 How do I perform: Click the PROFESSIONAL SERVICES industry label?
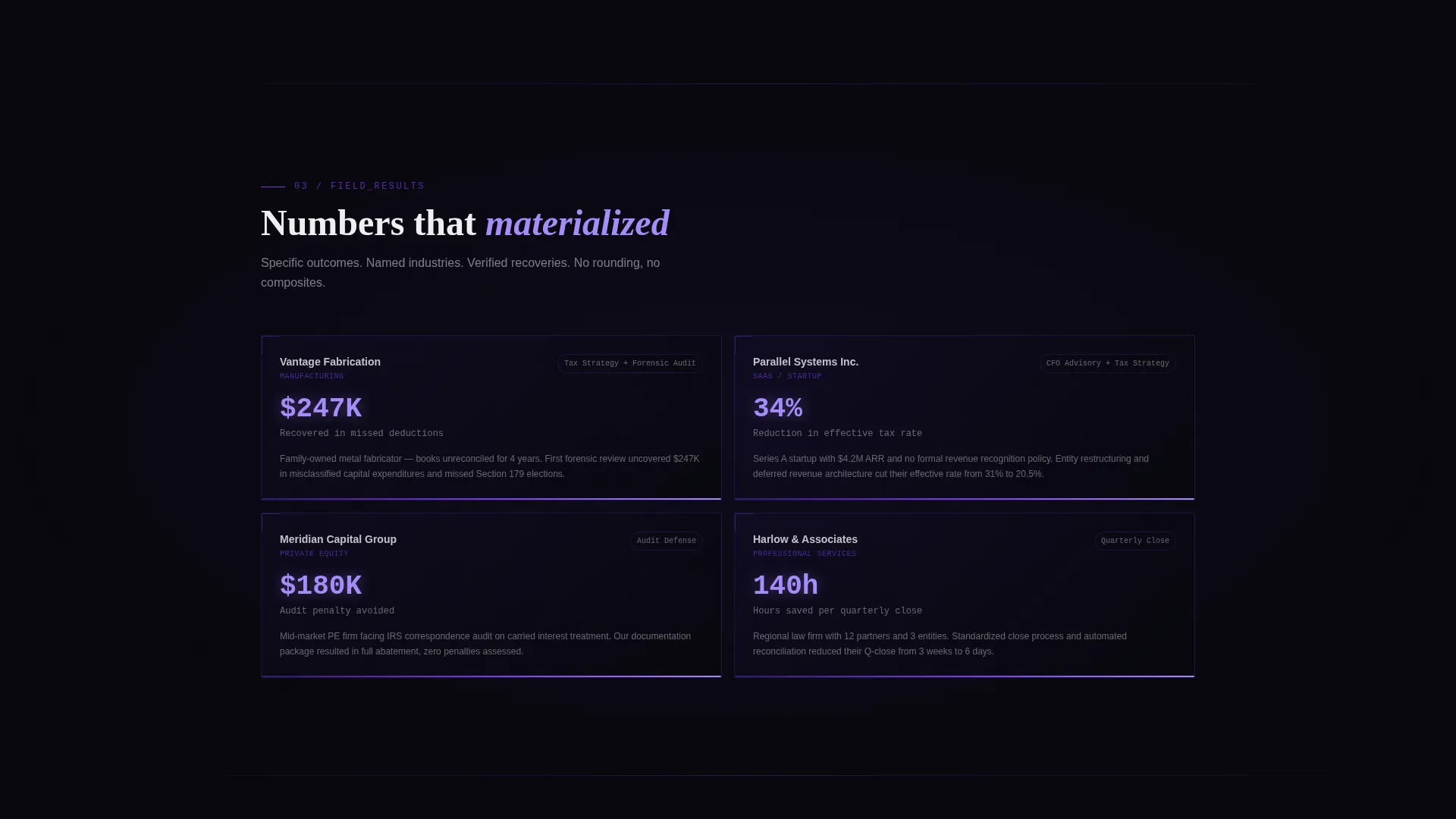coord(805,554)
